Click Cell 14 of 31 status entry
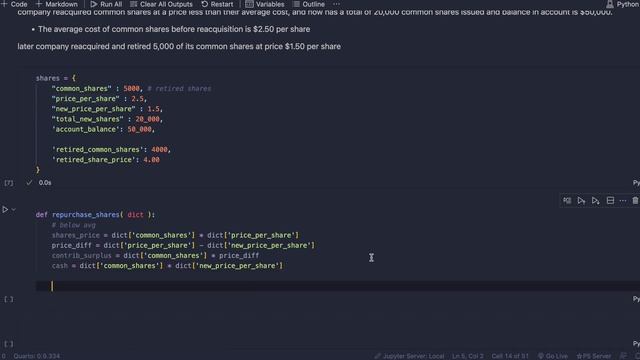The height and width of the screenshot is (360, 640). 510,356
